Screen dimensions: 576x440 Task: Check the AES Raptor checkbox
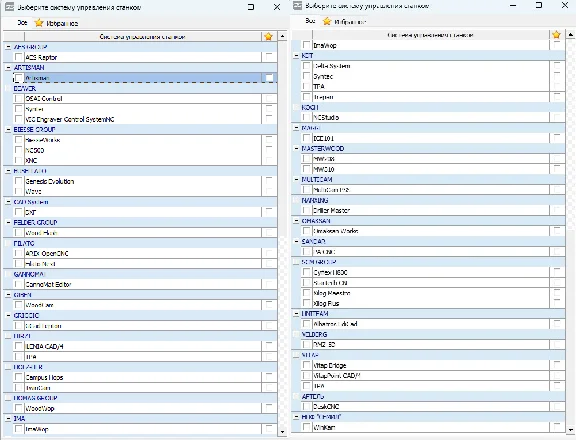pyautogui.click(x=18, y=57)
